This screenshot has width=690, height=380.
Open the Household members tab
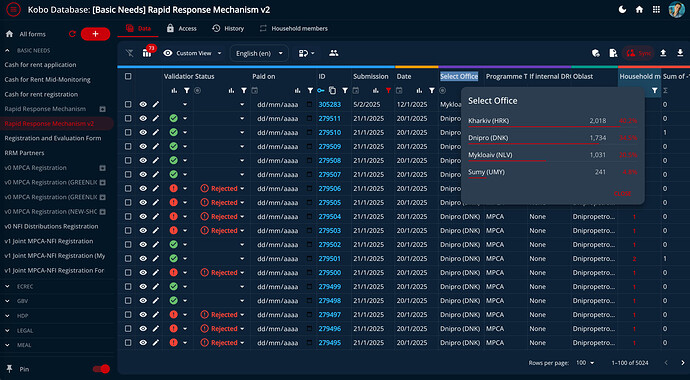(294, 28)
